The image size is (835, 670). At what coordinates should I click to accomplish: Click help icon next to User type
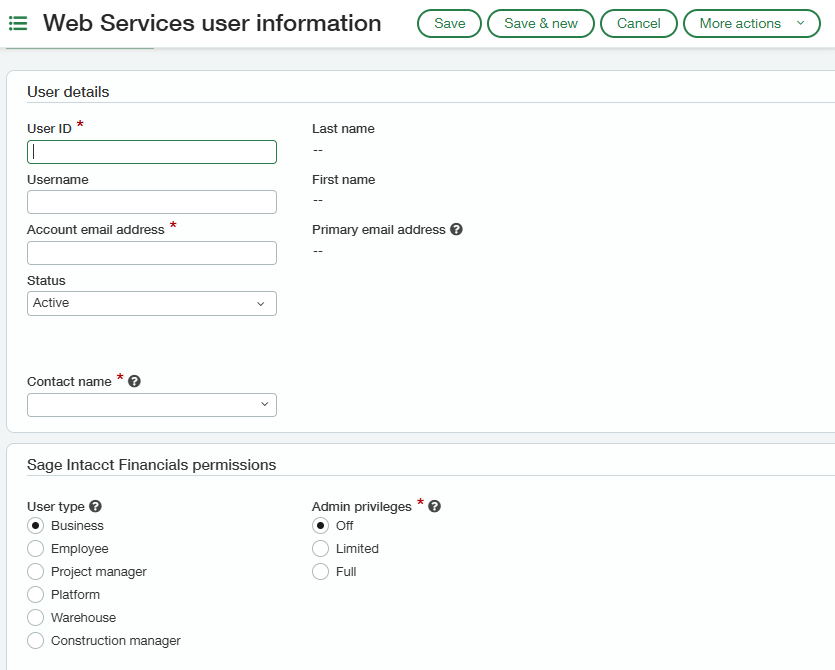95,506
